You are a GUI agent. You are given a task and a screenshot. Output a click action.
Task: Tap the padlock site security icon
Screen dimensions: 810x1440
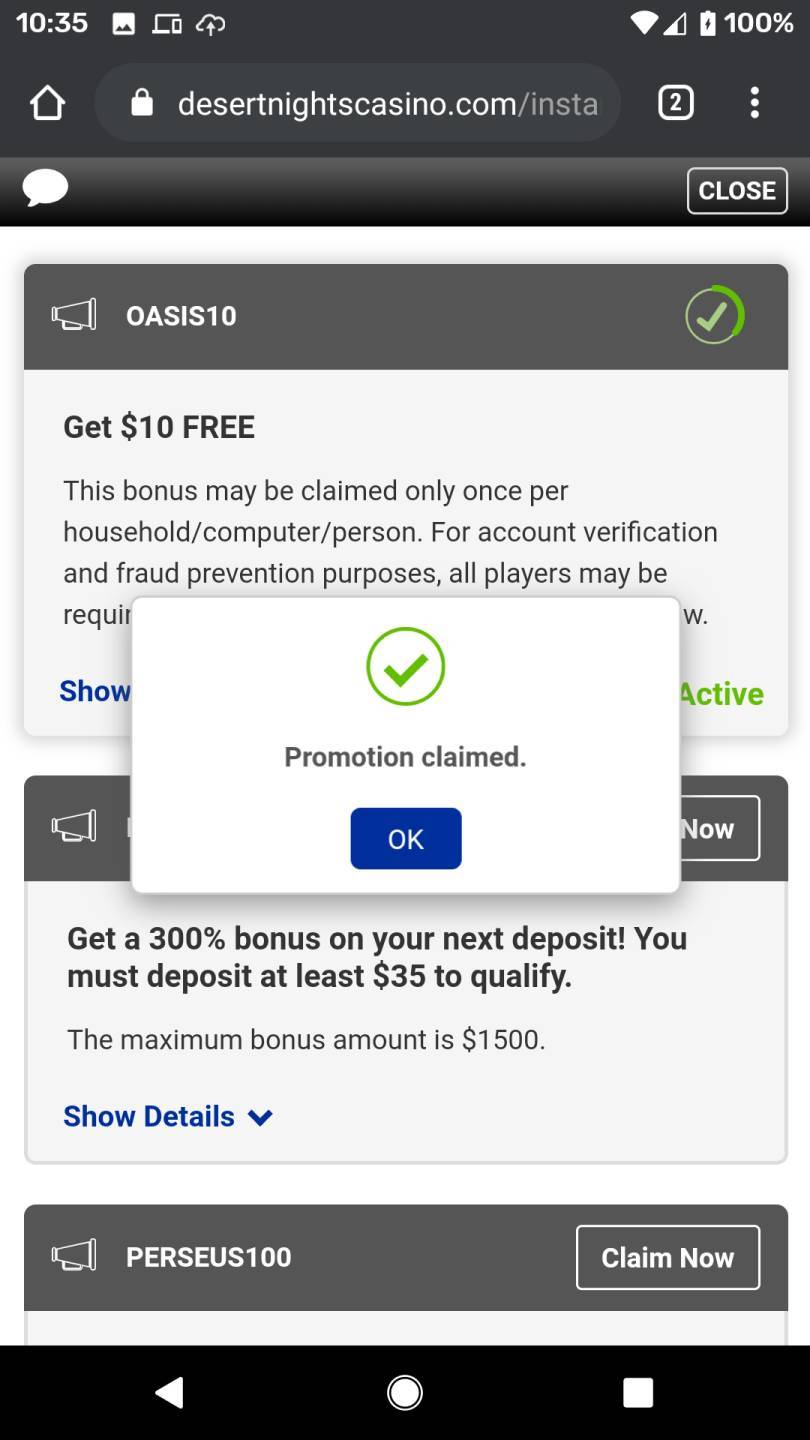click(142, 103)
